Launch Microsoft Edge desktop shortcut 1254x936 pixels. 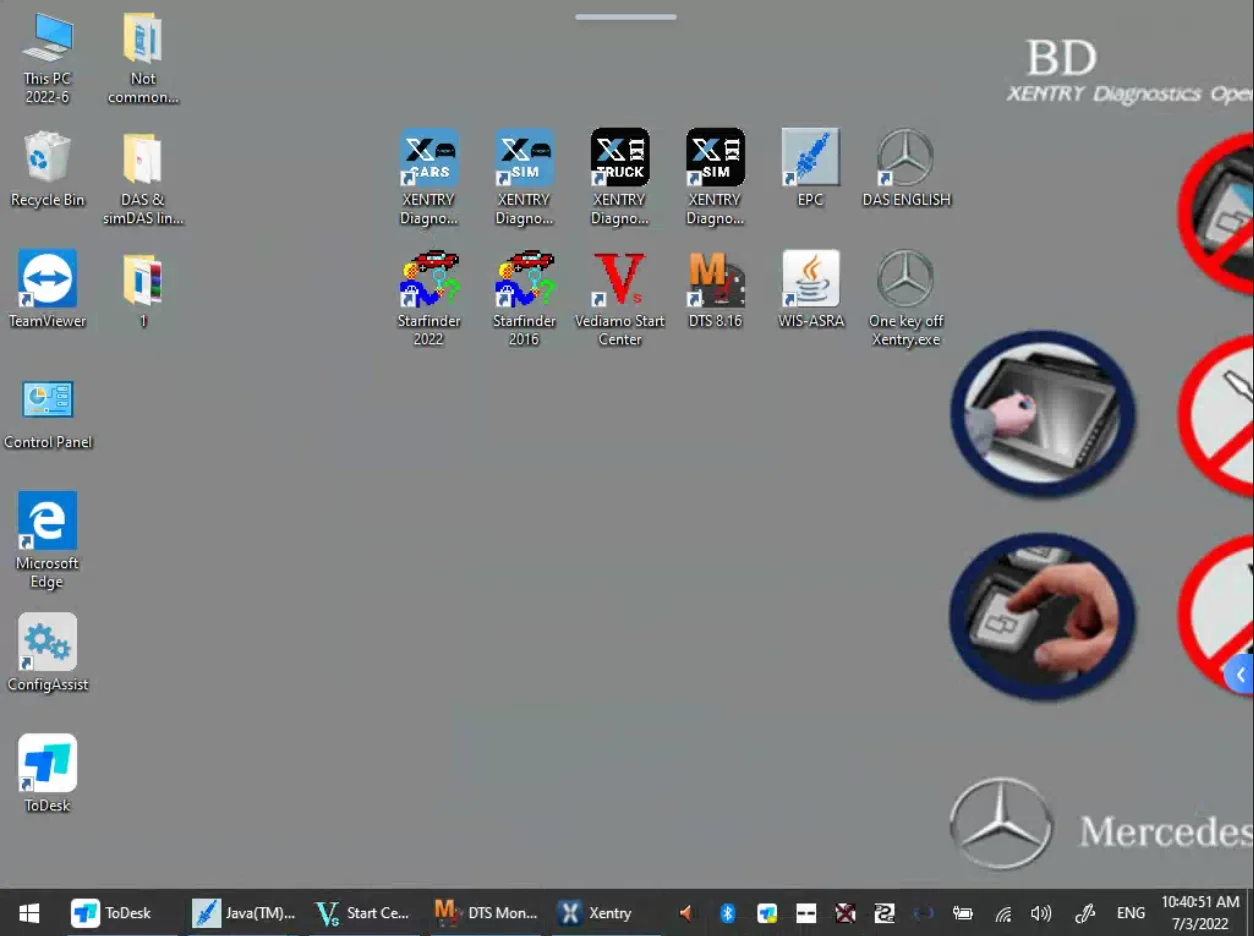pyautogui.click(x=47, y=540)
